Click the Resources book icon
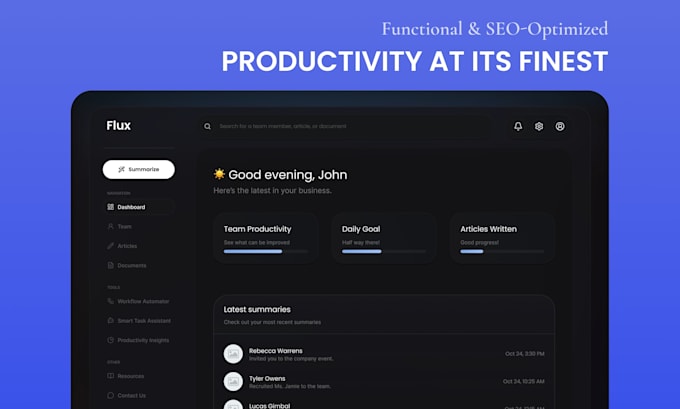Viewport: 680px width, 409px height. tap(111, 376)
